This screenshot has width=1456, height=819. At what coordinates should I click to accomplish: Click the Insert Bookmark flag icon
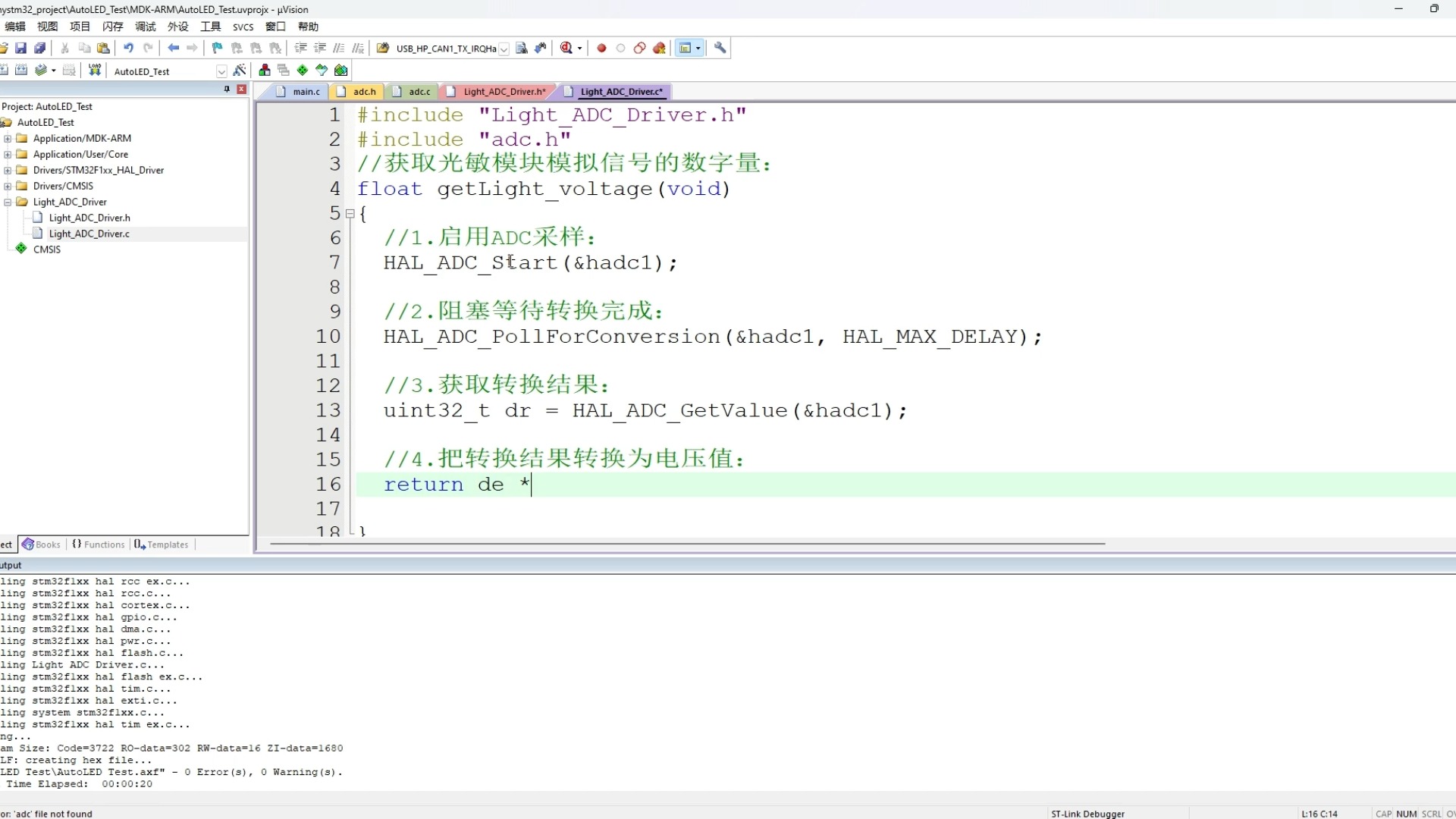217,48
